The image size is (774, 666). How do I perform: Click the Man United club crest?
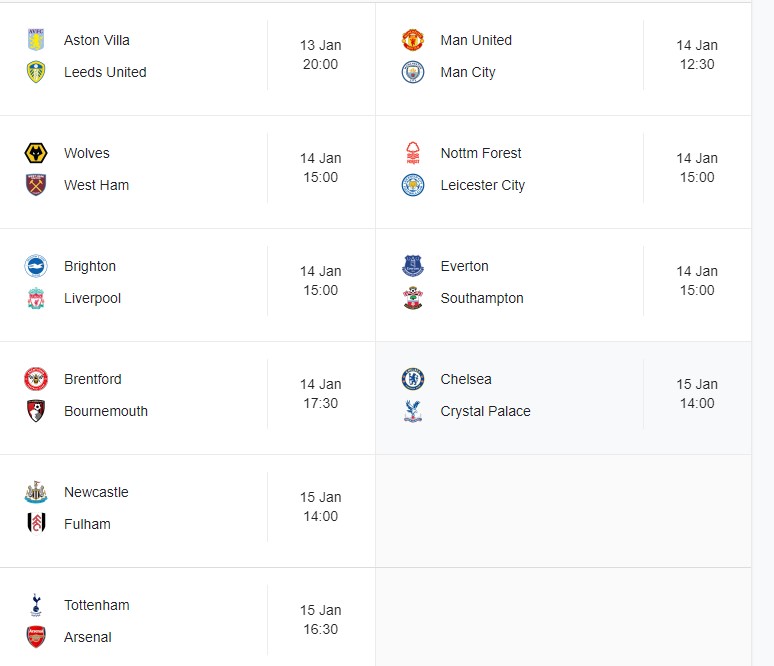coord(413,40)
